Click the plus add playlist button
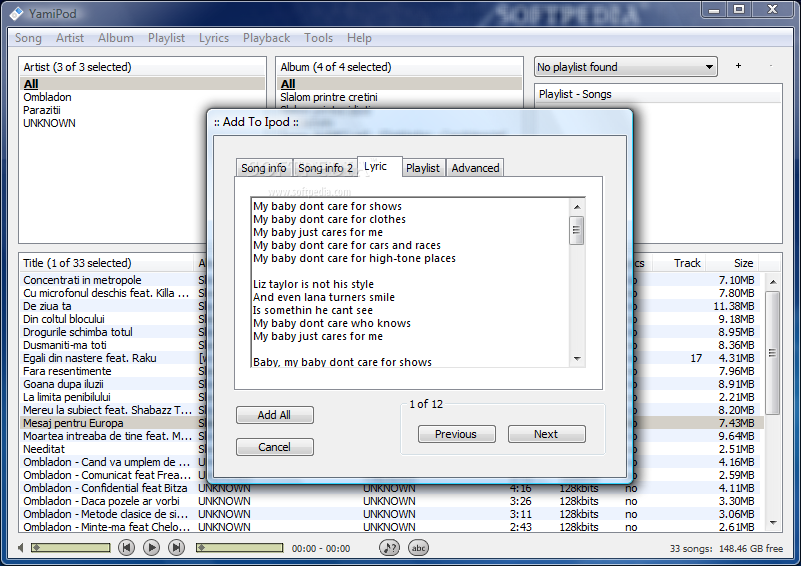The width and height of the screenshot is (801, 566). coord(738,65)
